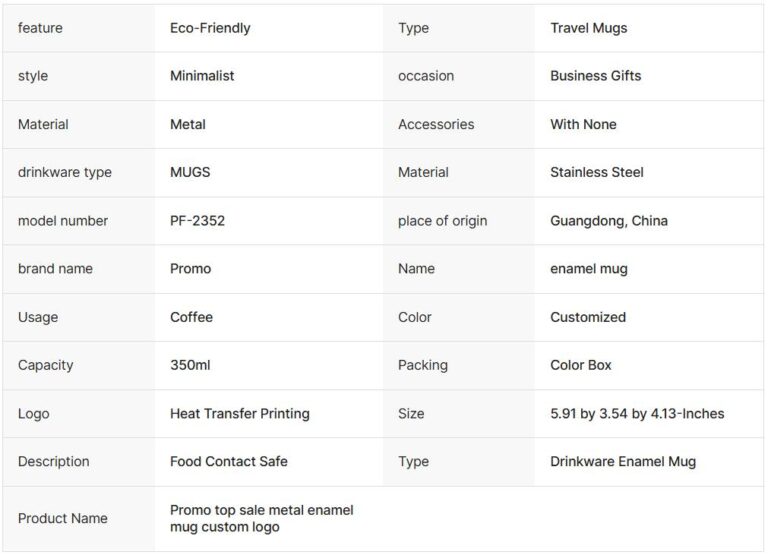The height and width of the screenshot is (555, 768).
Task: Click 'Drinkware Enamel Mug' type value
Action: click(623, 461)
